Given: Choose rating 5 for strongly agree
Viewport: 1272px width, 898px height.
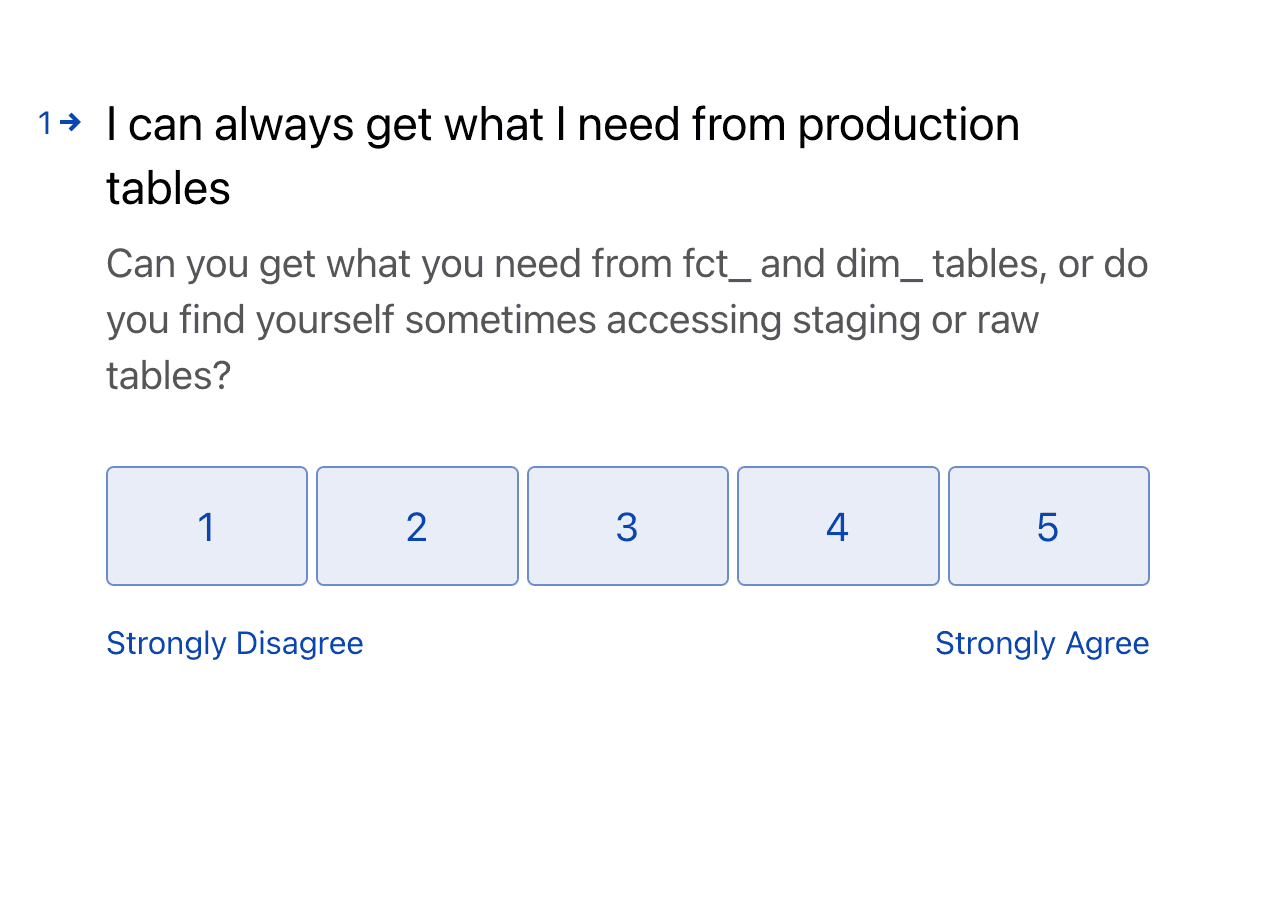Looking at the screenshot, I should pos(1048,526).
